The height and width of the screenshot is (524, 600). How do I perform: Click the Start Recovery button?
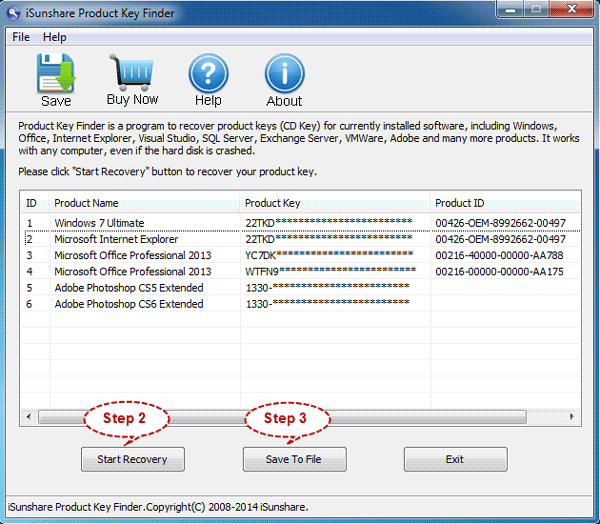click(132, 459)
